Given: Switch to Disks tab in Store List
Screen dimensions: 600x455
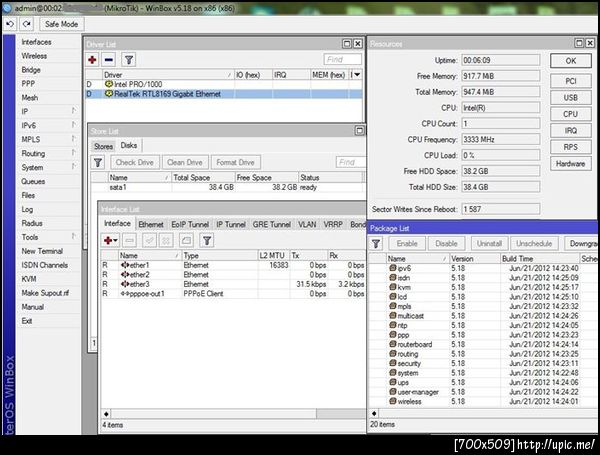Looking at the screenshot, I should [x=129, y=145].
